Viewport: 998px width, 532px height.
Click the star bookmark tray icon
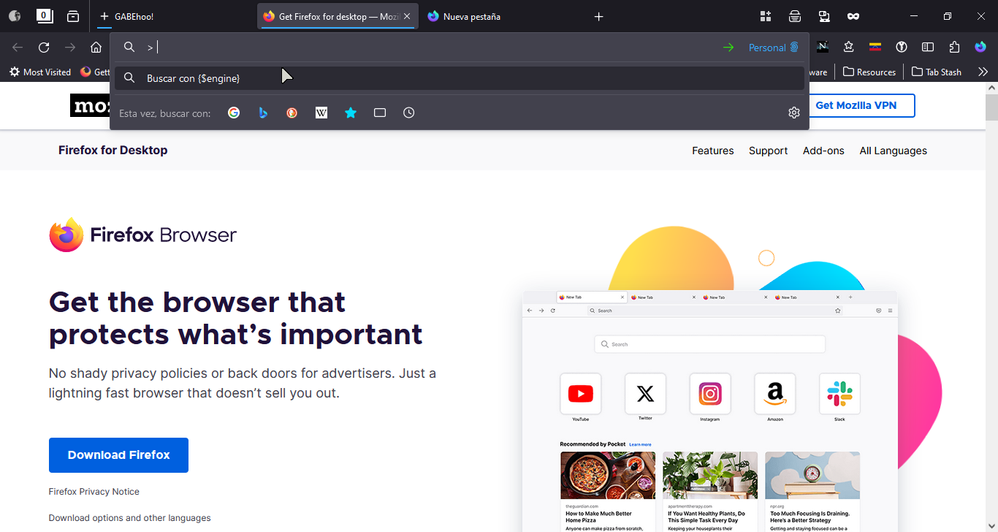coord(848,46)
